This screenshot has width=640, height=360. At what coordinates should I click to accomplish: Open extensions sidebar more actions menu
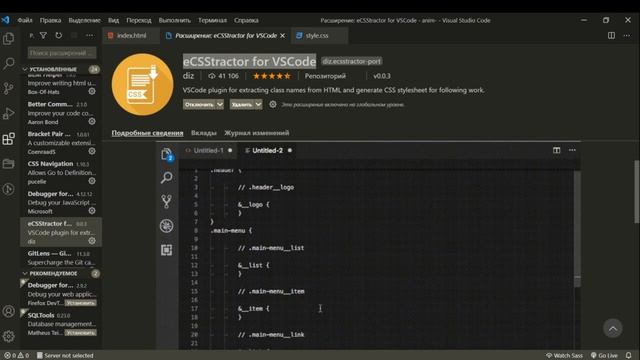[x=89, y=36]
